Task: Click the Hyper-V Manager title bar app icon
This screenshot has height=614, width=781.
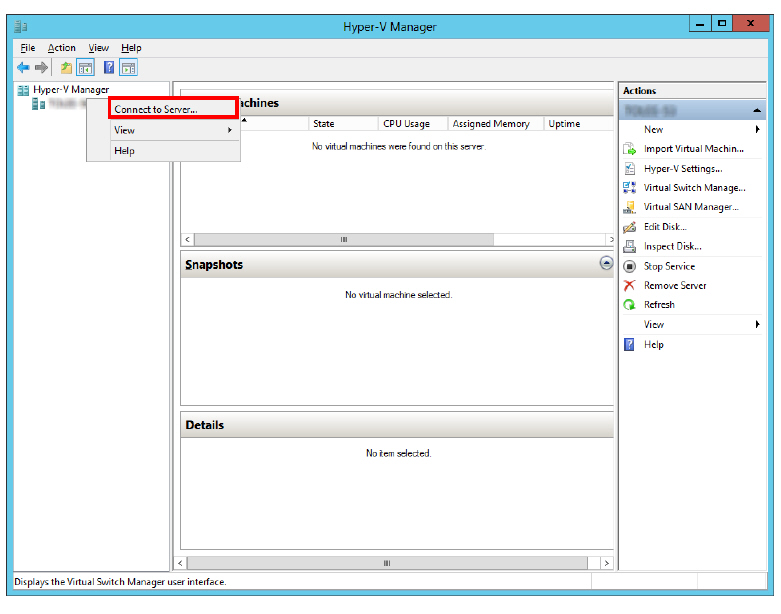Action: click(21, 26)
